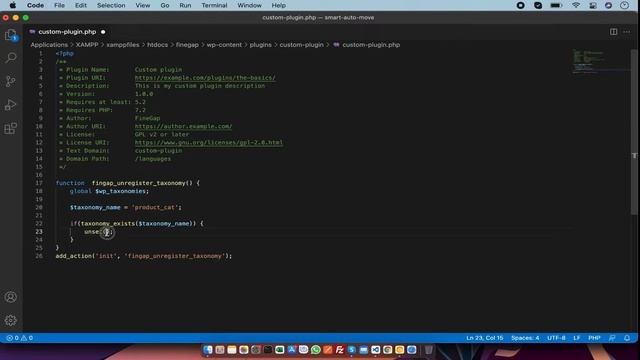Open the App Store from the Dock
The width and height of the screenshot is (640, 360).
[x=292, y=350]
